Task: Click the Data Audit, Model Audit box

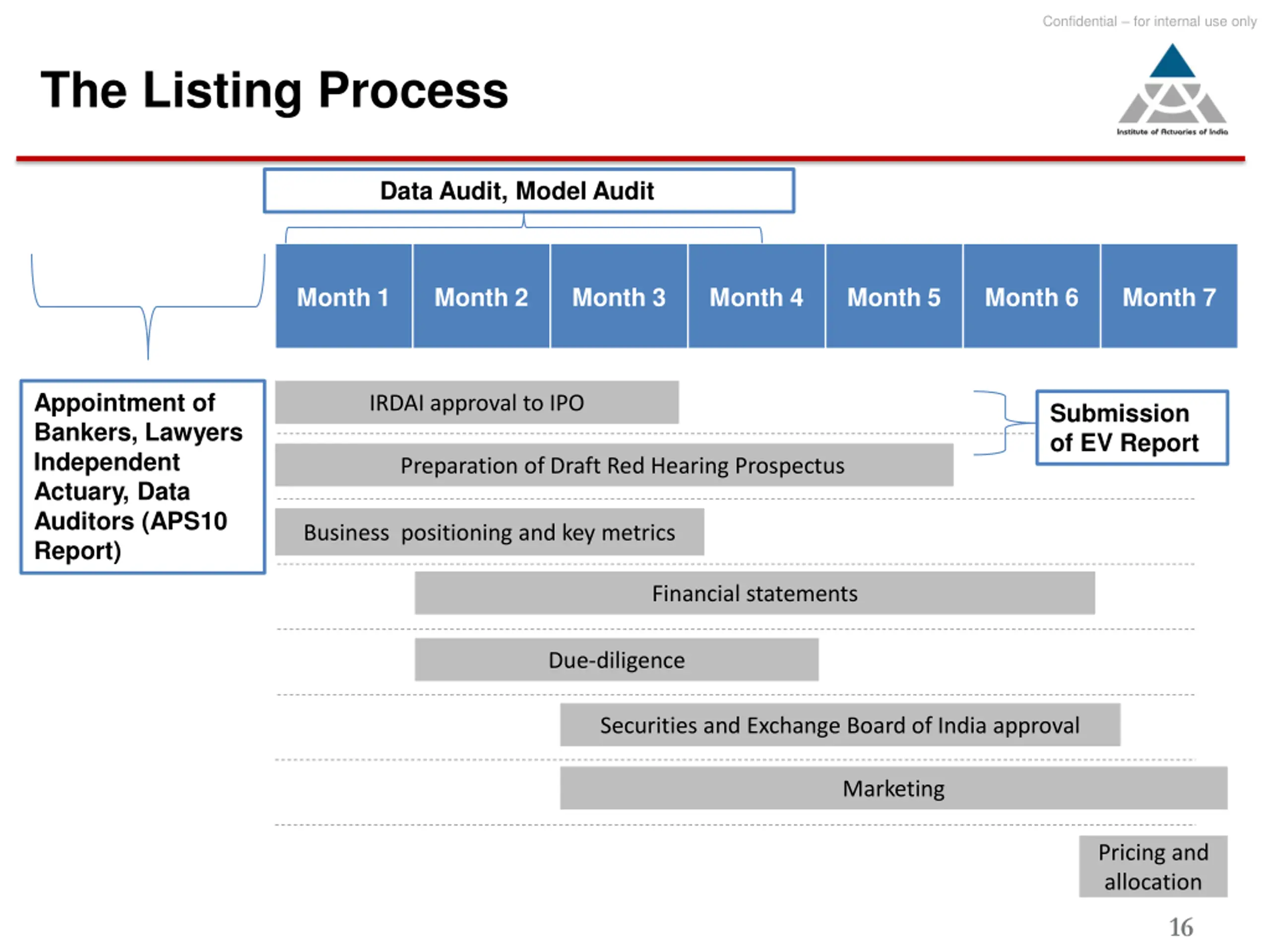Action: (529, 190)
